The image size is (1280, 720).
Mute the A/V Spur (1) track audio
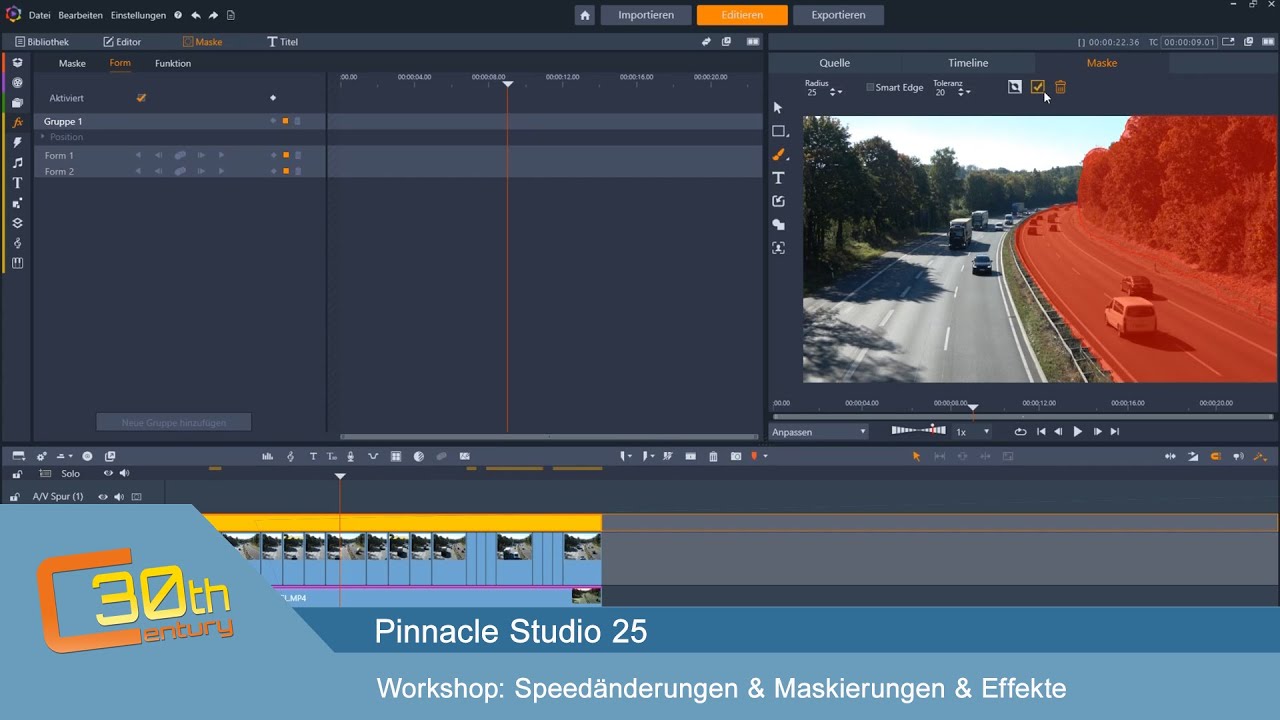tap(118, 496)
